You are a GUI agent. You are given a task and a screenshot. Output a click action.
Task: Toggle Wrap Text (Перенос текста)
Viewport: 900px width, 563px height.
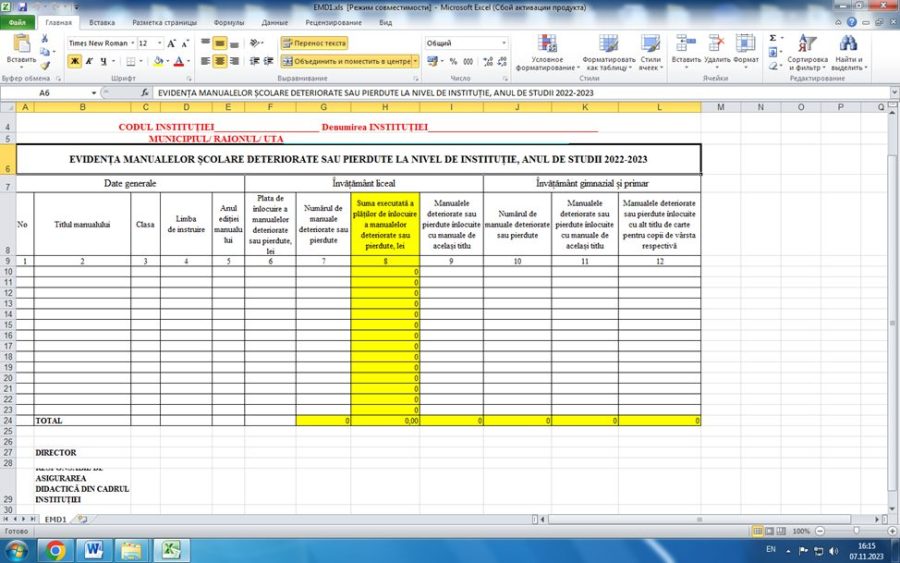pyautogui.click(x=314, y=43)
